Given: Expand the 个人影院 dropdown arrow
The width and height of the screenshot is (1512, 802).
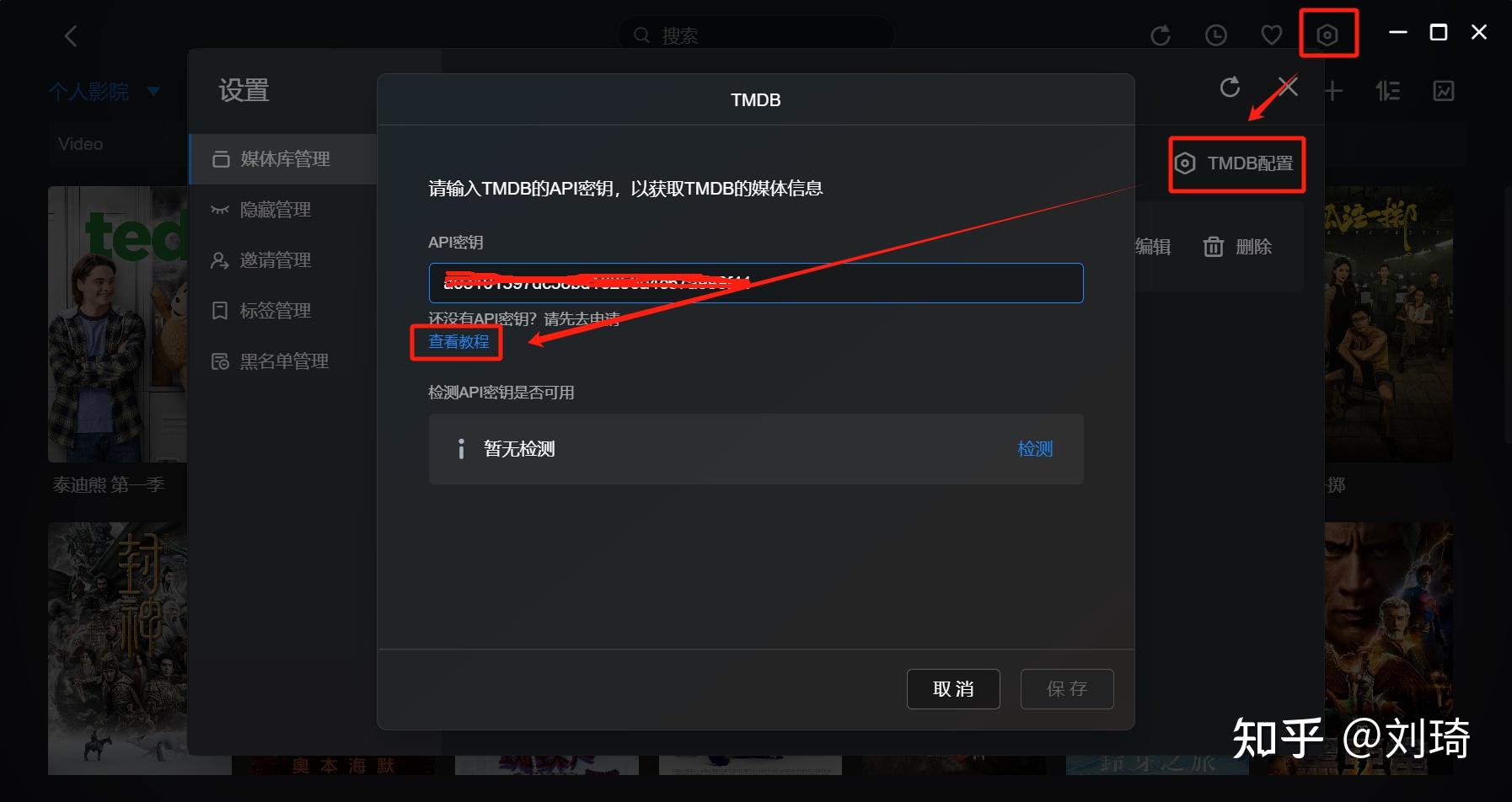Looking at the screenshot, I should pos(153,91).
